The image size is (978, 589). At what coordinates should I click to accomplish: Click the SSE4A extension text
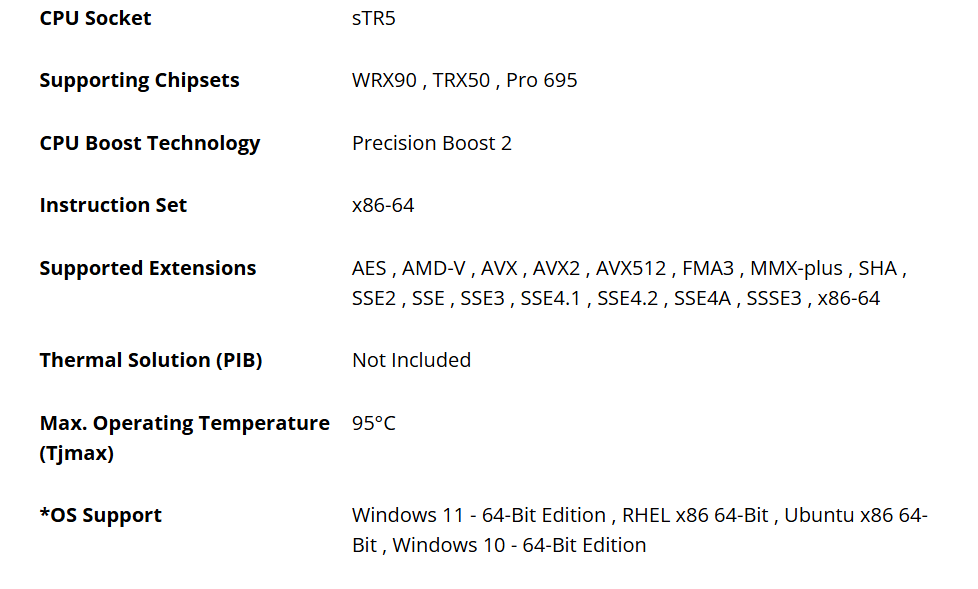click(x=703, y=298)
